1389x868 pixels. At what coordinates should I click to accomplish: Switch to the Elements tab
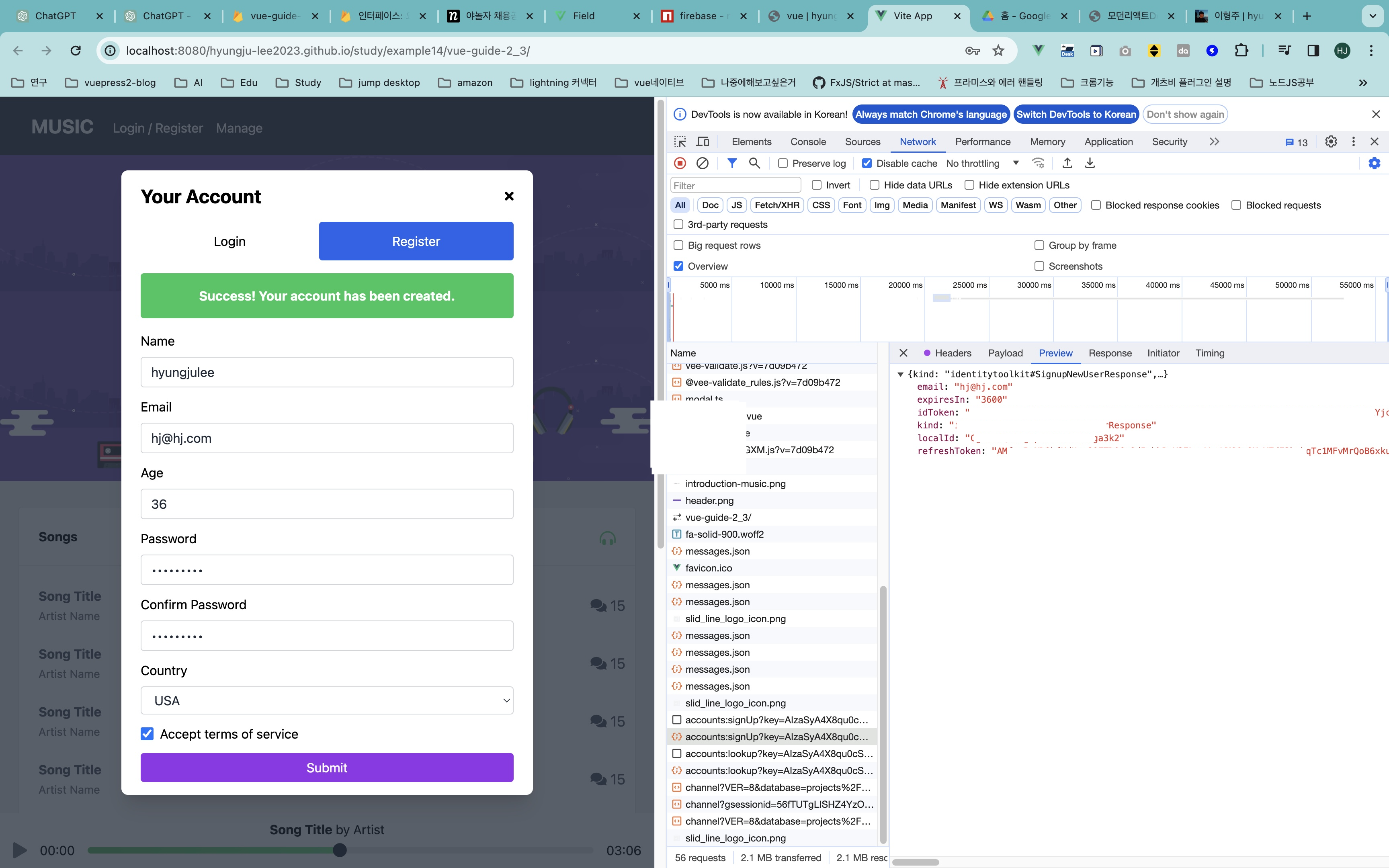point(751,142)
